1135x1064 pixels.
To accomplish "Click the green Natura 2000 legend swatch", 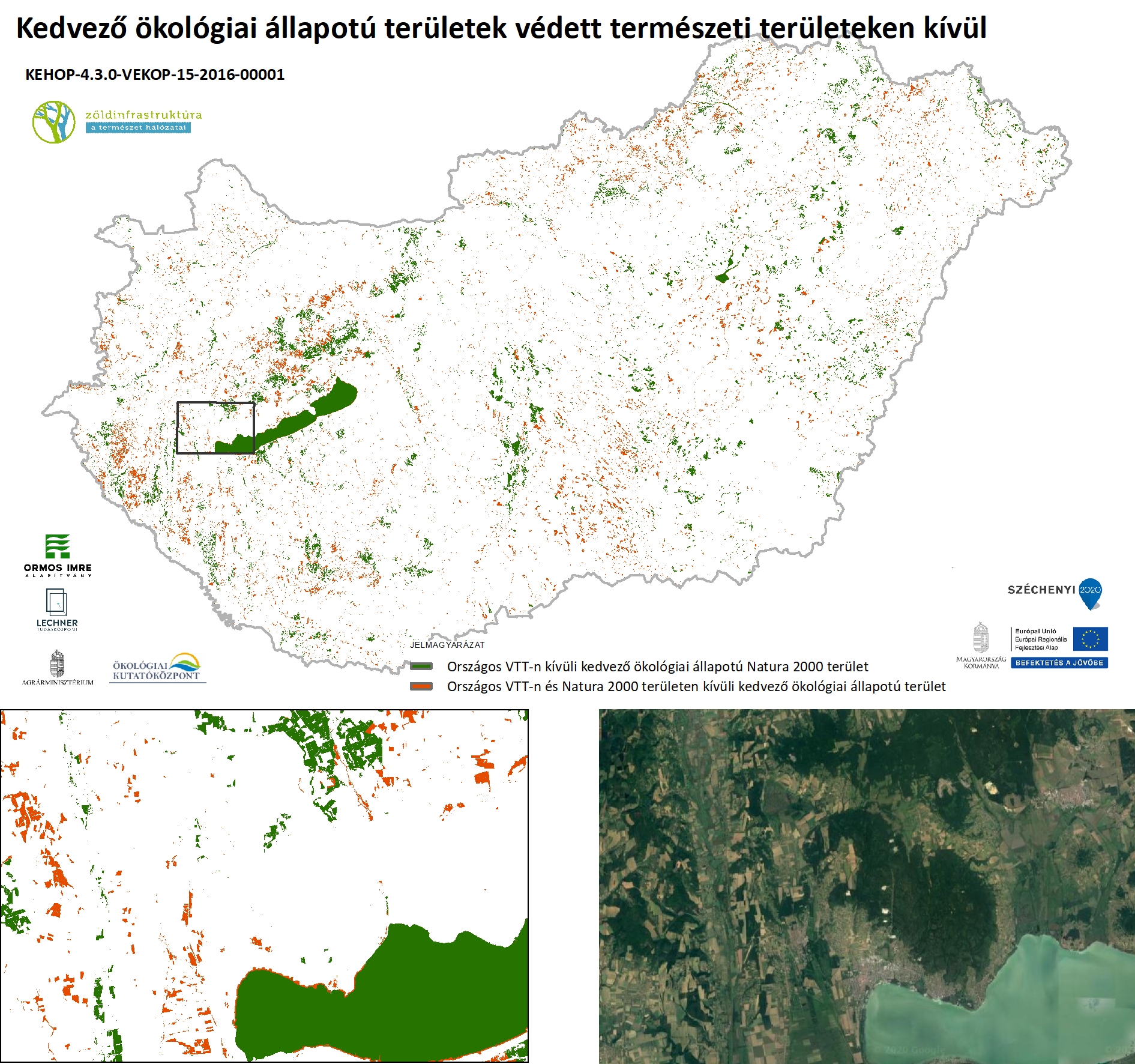I will click(x=421, y=667).
